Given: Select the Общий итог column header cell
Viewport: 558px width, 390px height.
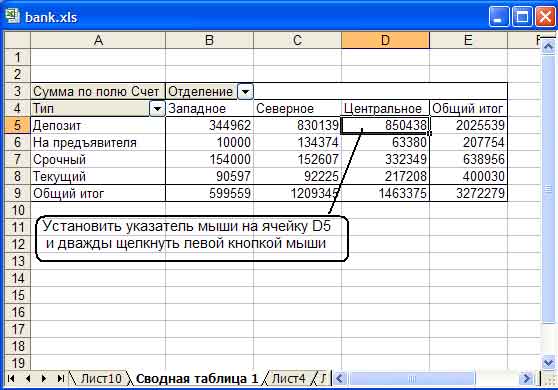Looking at the screenshot, I should pos(468,109).
